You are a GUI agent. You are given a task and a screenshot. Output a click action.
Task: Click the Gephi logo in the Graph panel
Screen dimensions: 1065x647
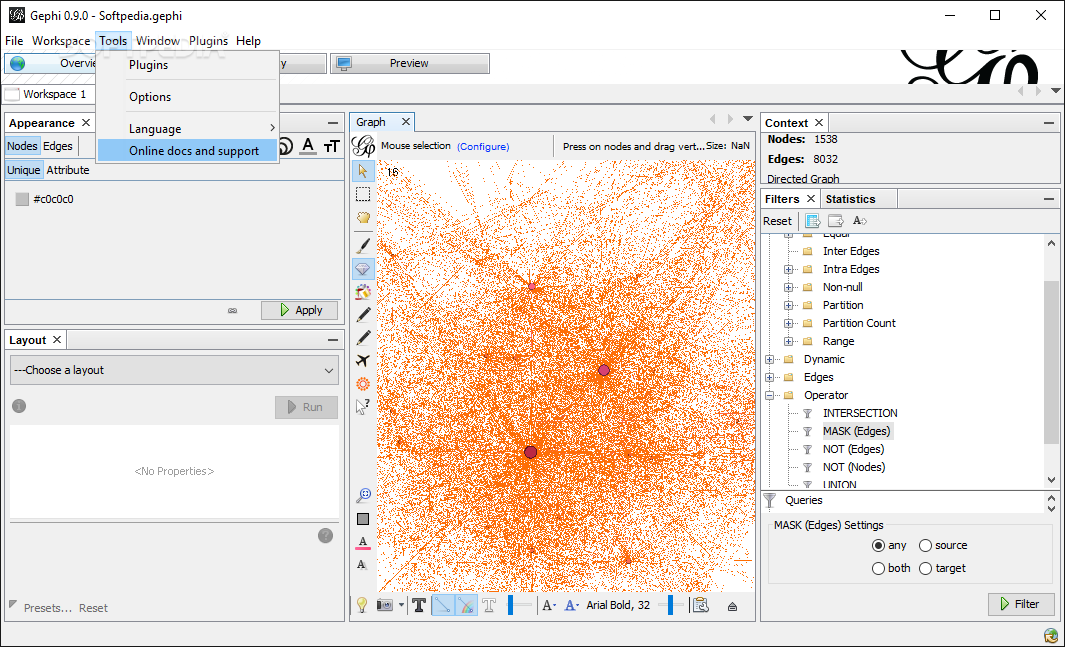[x=363, y=145]
